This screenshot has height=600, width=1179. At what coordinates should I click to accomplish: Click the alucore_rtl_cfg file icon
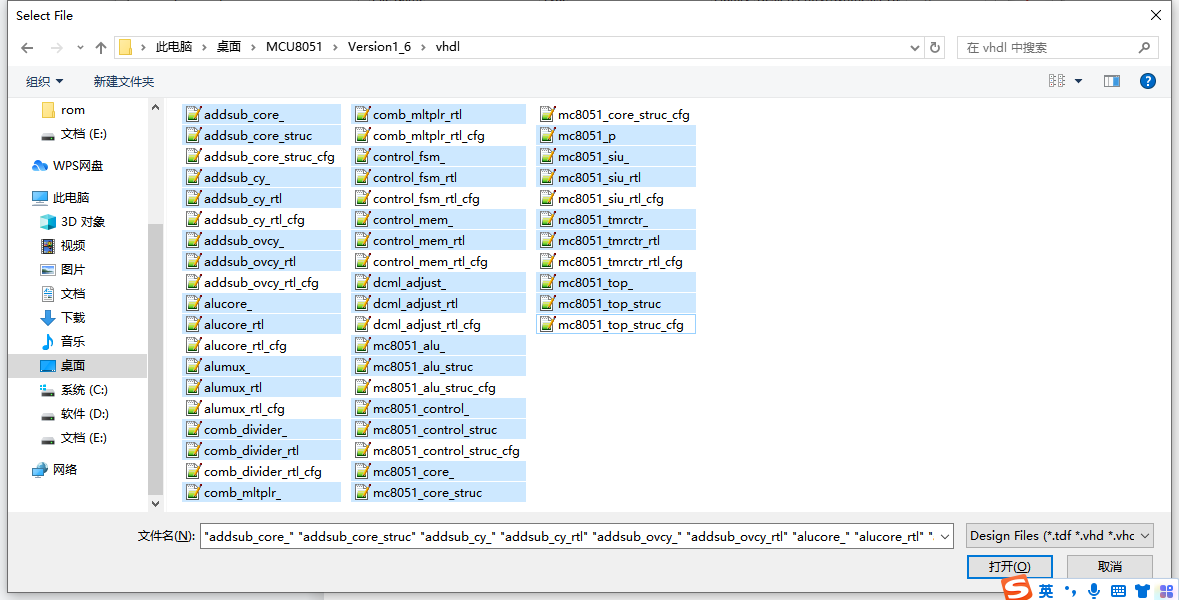tap(193, 346)
